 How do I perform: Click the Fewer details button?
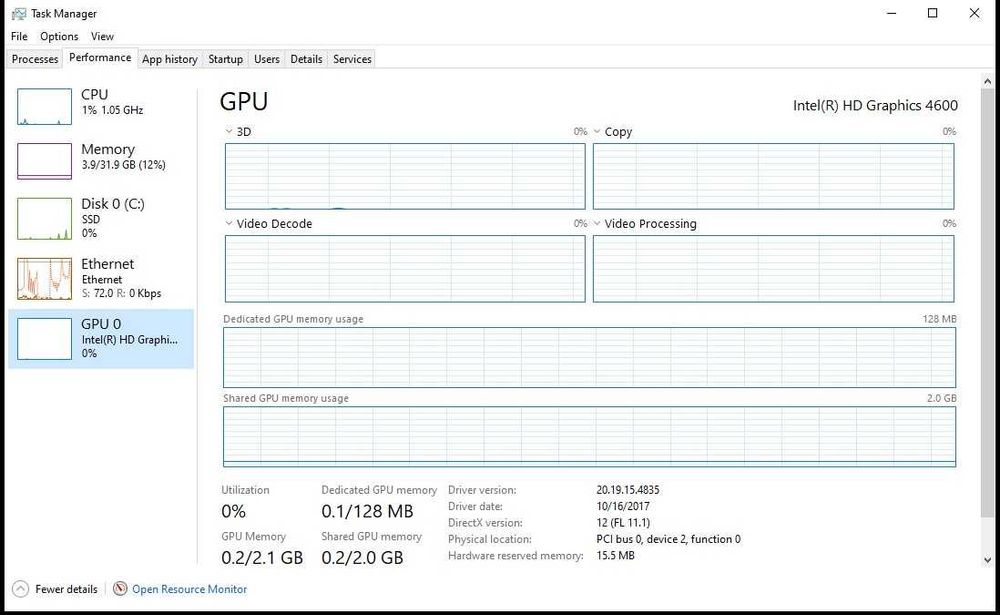click(66, 589)
